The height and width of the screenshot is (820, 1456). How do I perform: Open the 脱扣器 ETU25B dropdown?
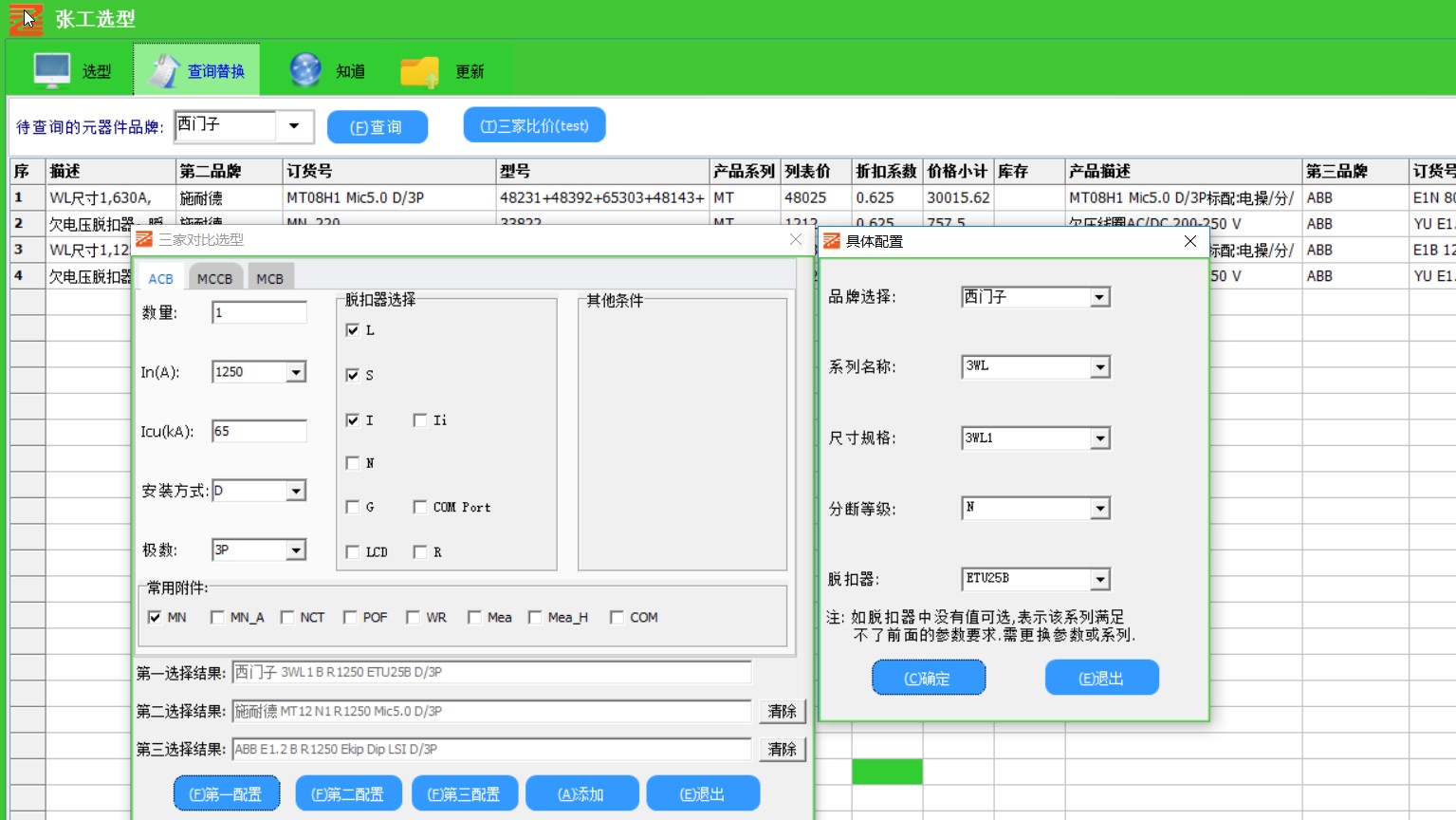(1099, 579)
